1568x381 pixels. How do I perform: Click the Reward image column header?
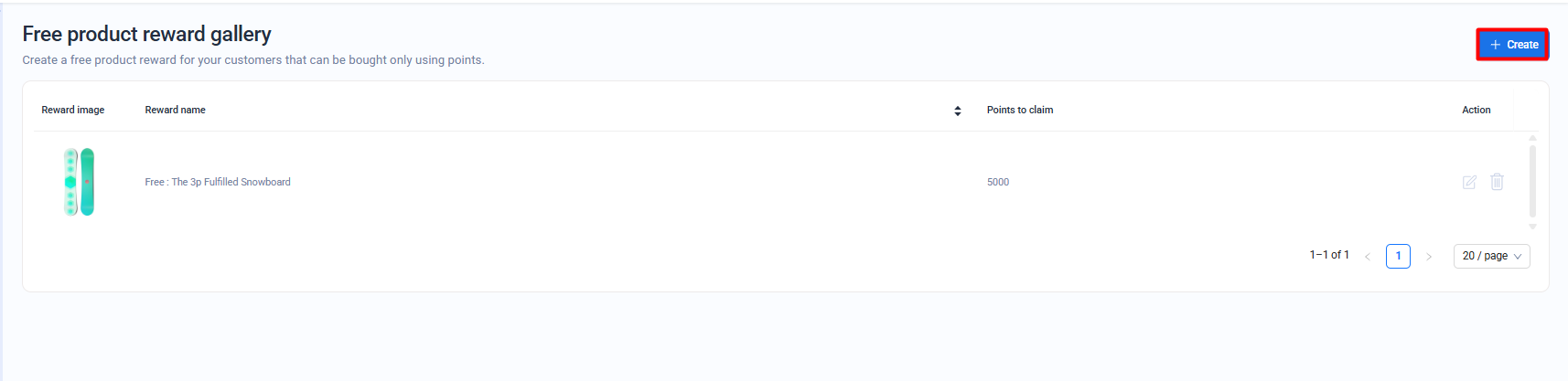[x=73, y=110]
